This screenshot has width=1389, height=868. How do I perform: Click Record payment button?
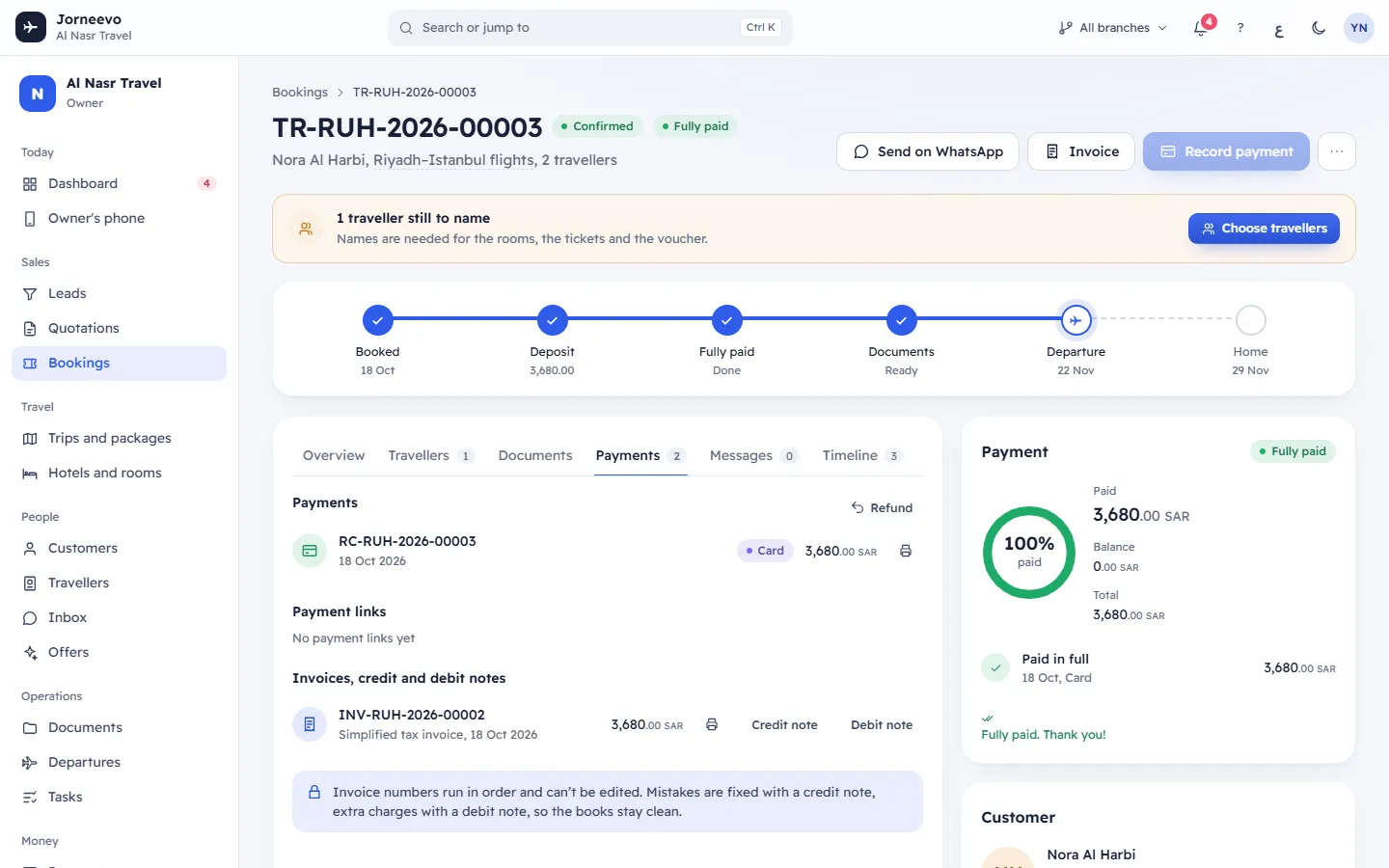1226,151
